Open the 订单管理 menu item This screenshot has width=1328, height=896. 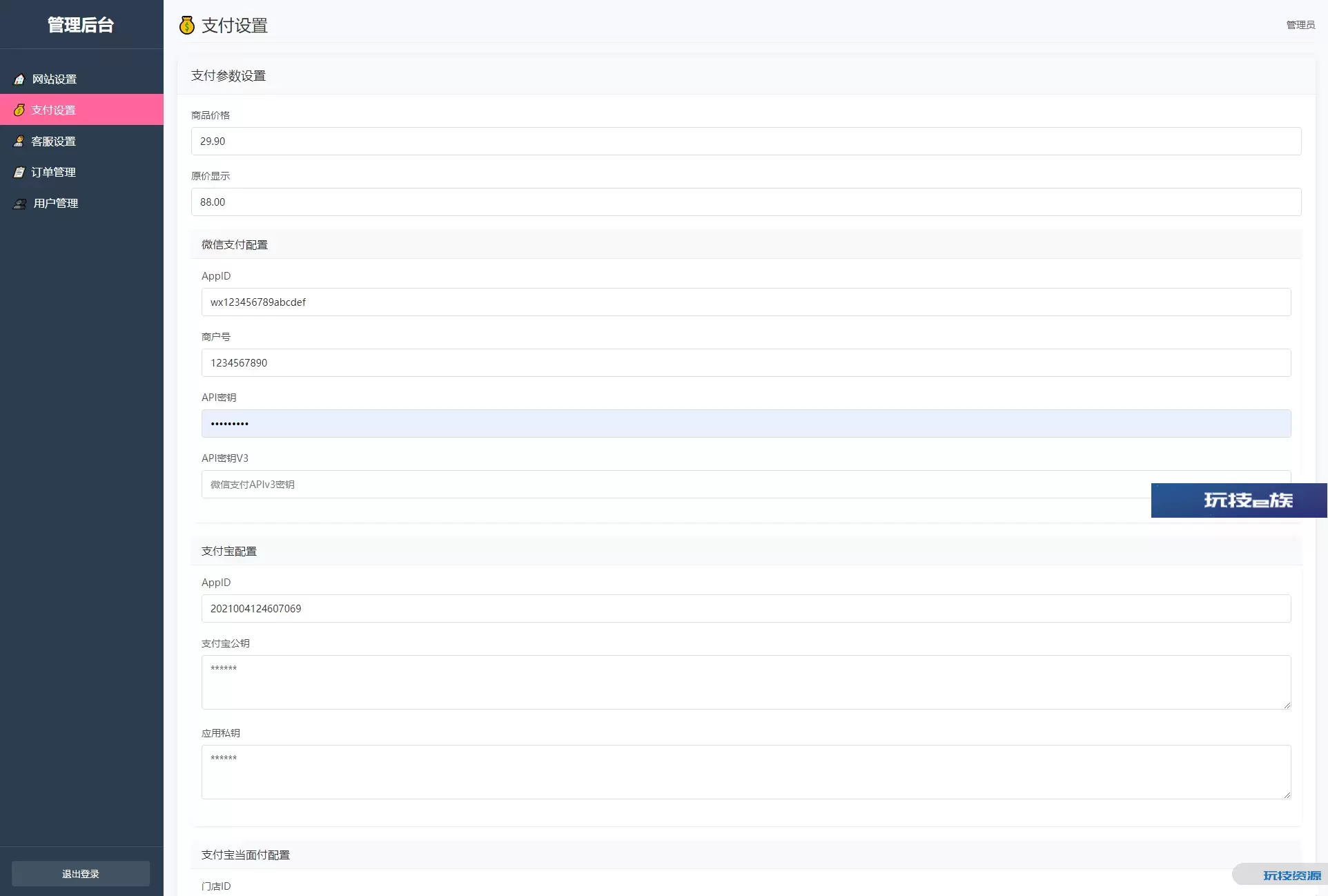tap(54, 173)
